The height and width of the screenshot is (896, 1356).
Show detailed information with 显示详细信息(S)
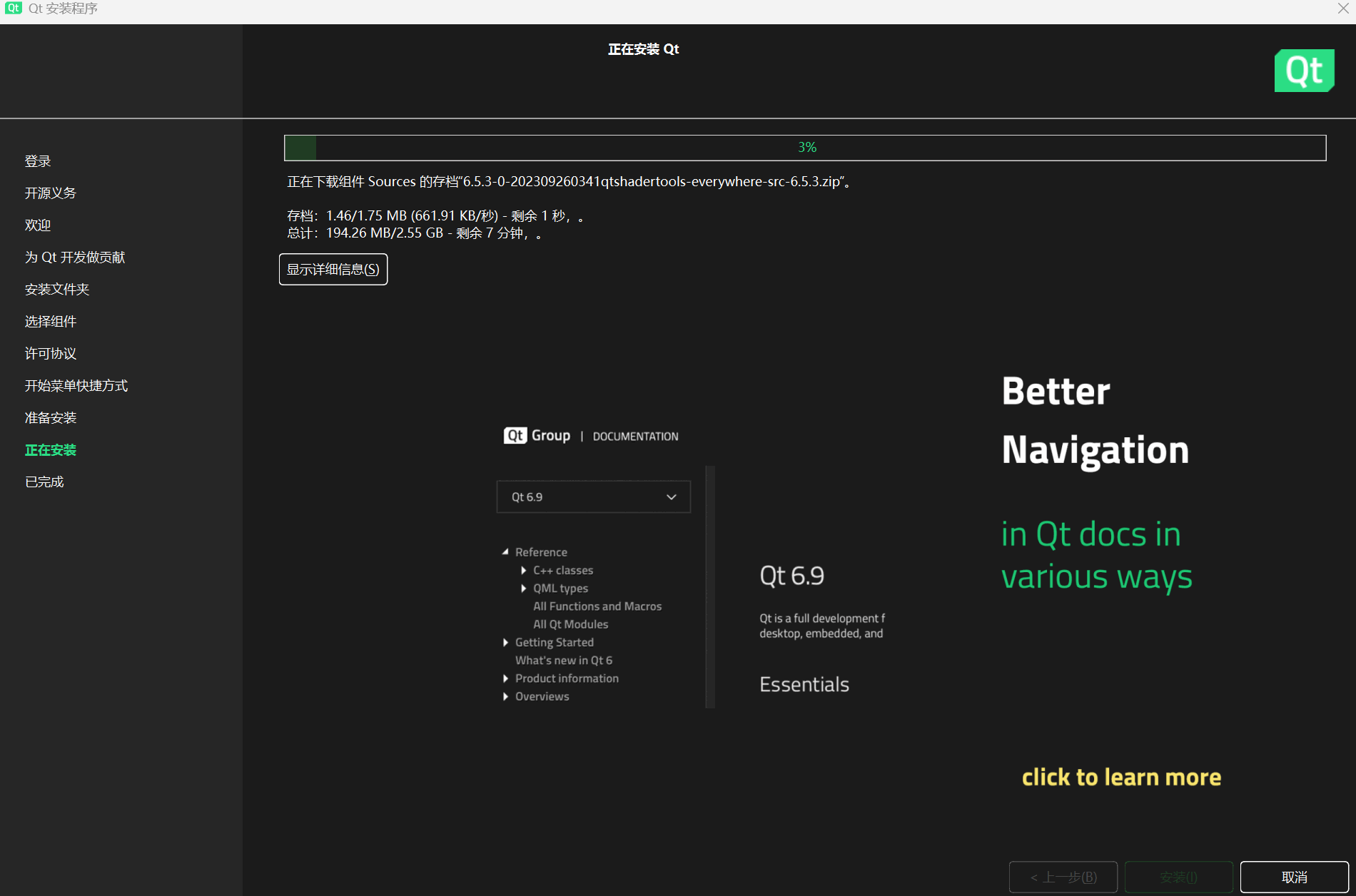(x=333, y=269)
